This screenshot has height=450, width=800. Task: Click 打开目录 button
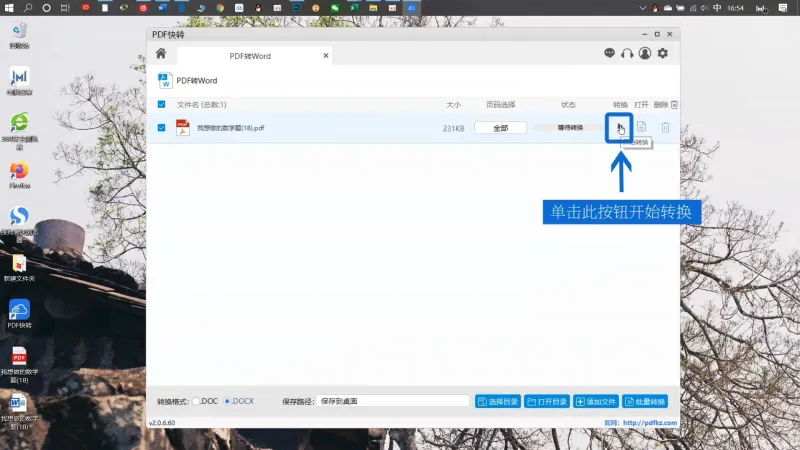tap(546, 402)
